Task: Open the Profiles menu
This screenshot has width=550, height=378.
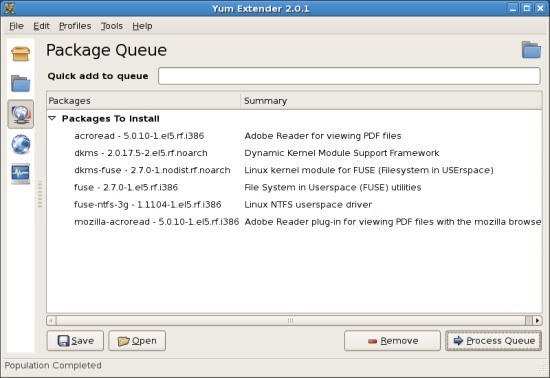Action: (x=75, y=26)
